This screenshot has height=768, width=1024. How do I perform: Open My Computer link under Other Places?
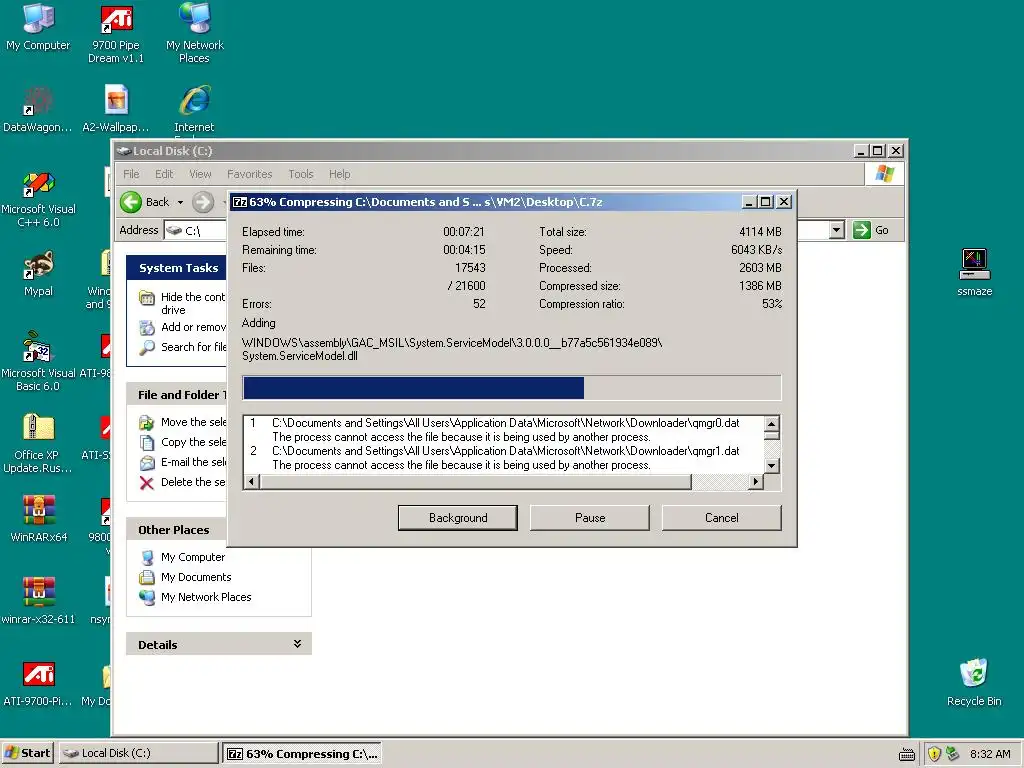(x=193, y=557)
